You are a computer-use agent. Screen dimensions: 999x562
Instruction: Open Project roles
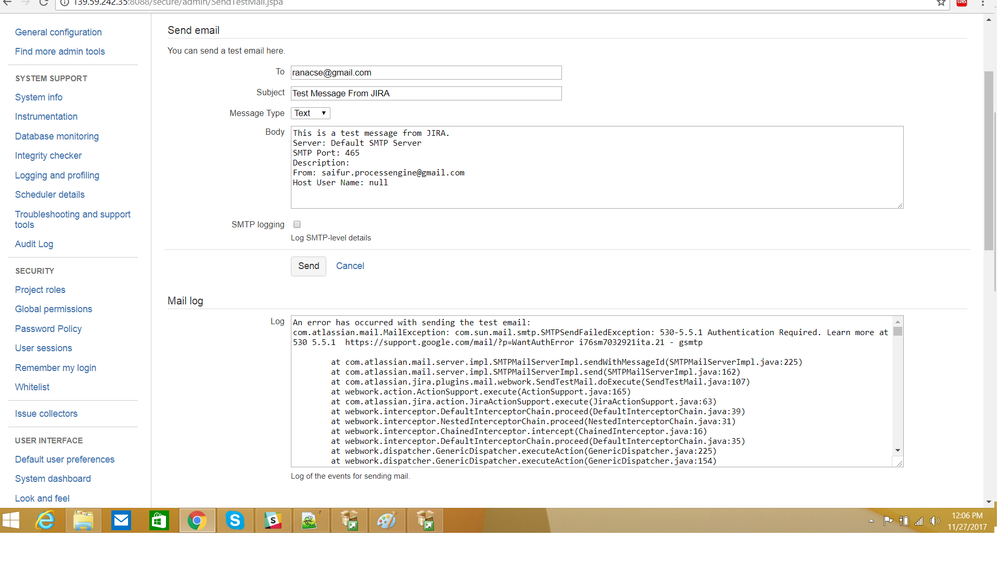pyautogui.click(x=40, y=290)
